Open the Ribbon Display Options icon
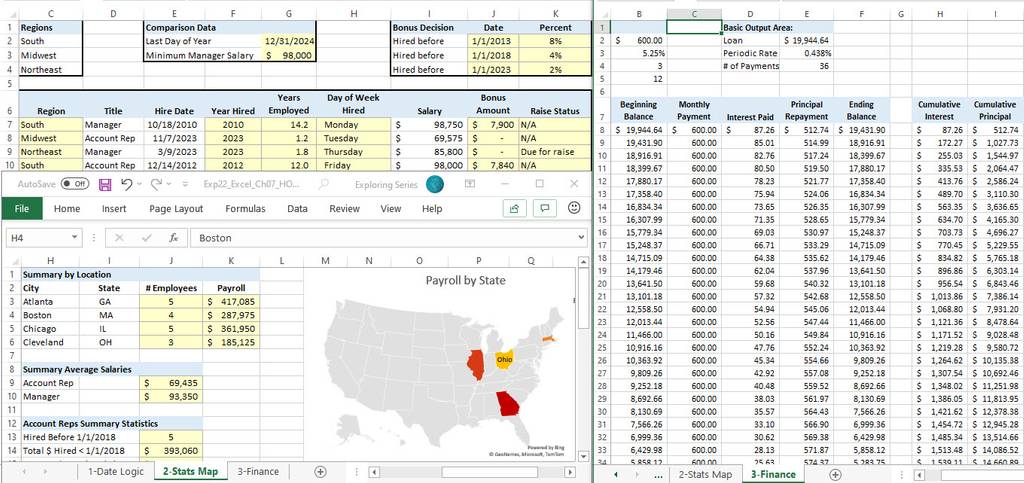 coord(470,185)
